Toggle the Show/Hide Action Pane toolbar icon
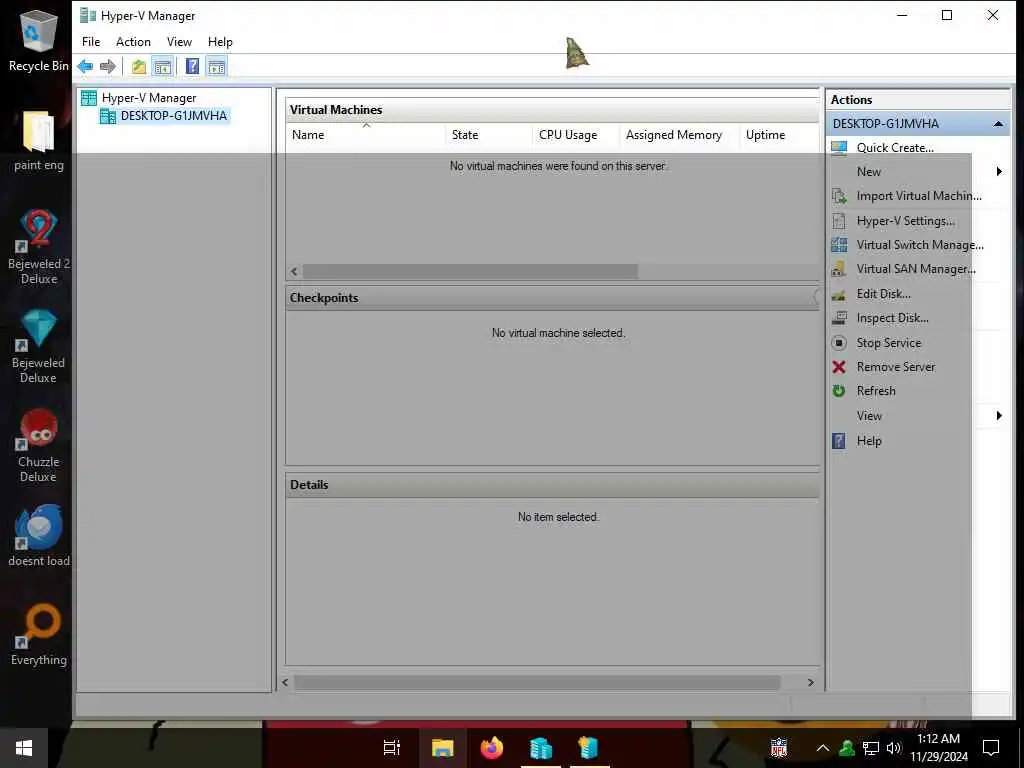Image resolution: width=1024 pixels, height=768 pixels. tap(216, 66)
